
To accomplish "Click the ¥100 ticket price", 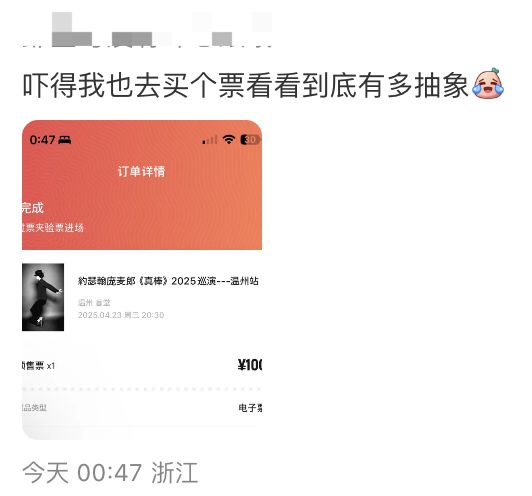I will (x=250, y=365).
